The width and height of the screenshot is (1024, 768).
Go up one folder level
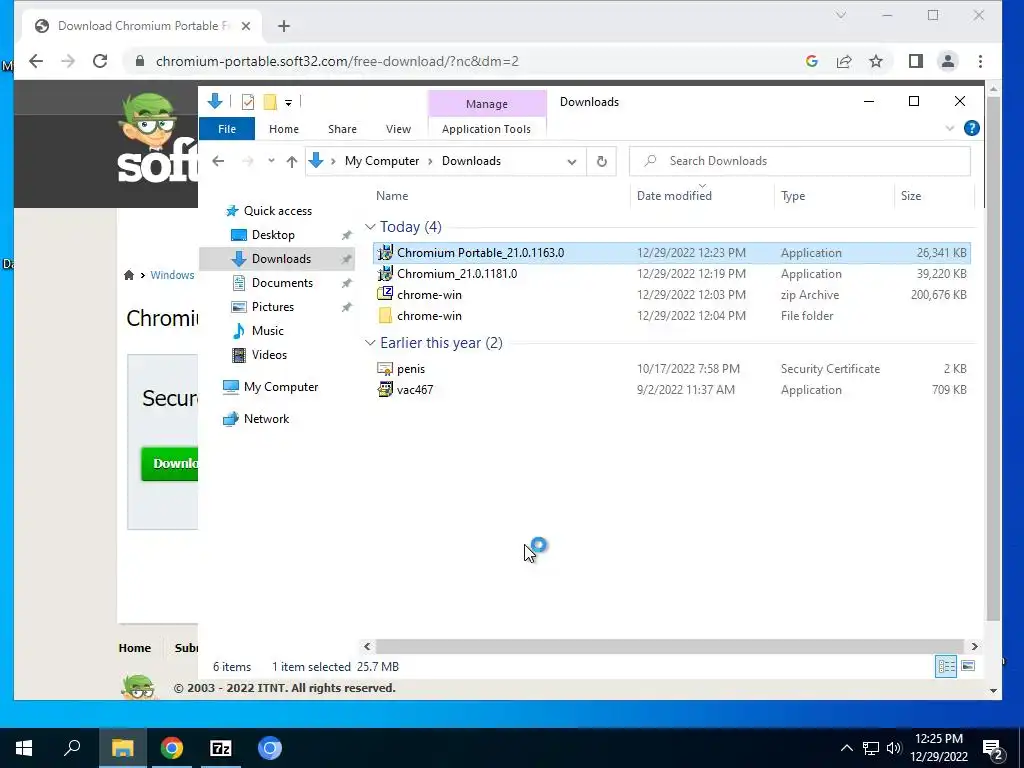coord(291,161)
